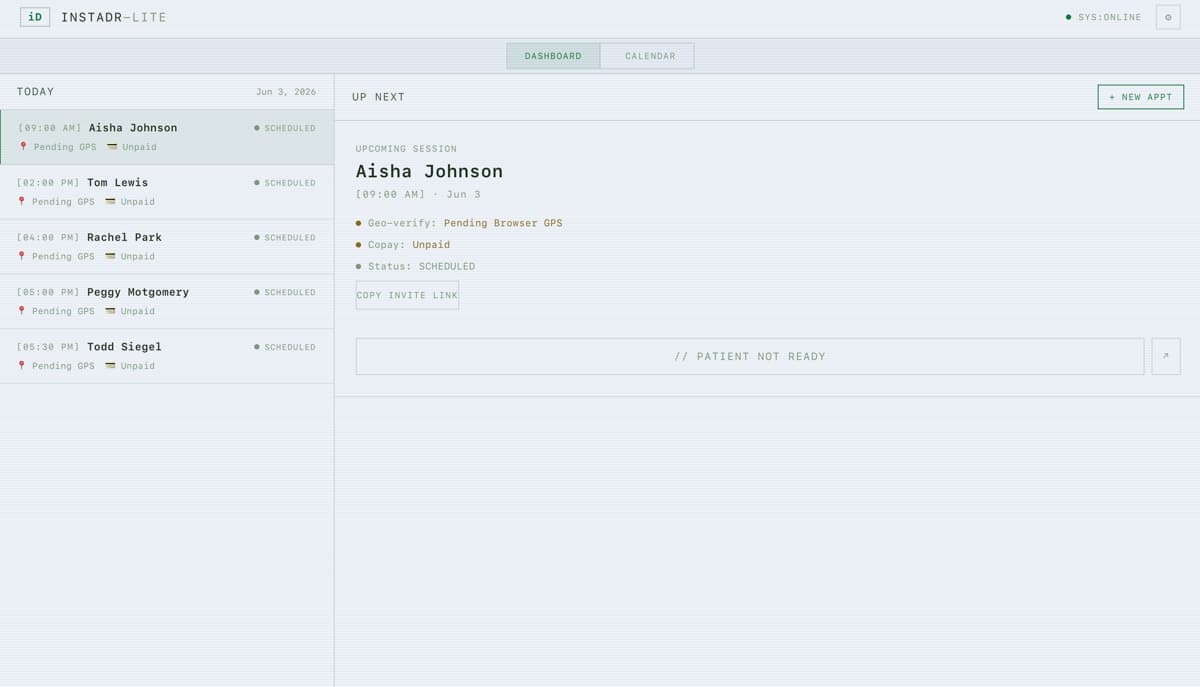Click the pin icon in Tom Lewis's row
This screenshot has height=687, width=1200.
pyautogui.click(x=22, y=202)
